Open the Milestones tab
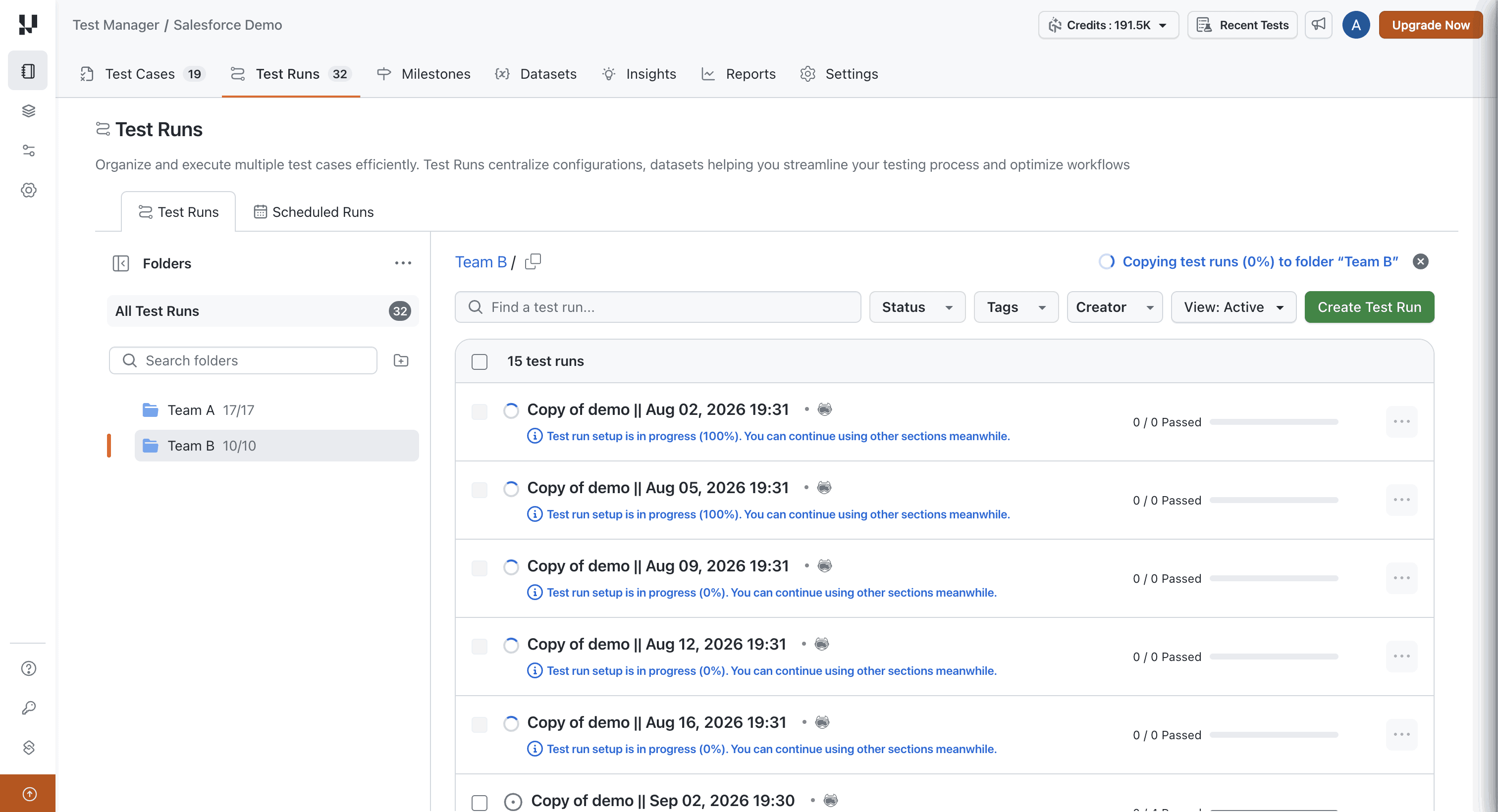This screenshot has height=812, width=1498. pyautogui.click(x=424, y=74)
